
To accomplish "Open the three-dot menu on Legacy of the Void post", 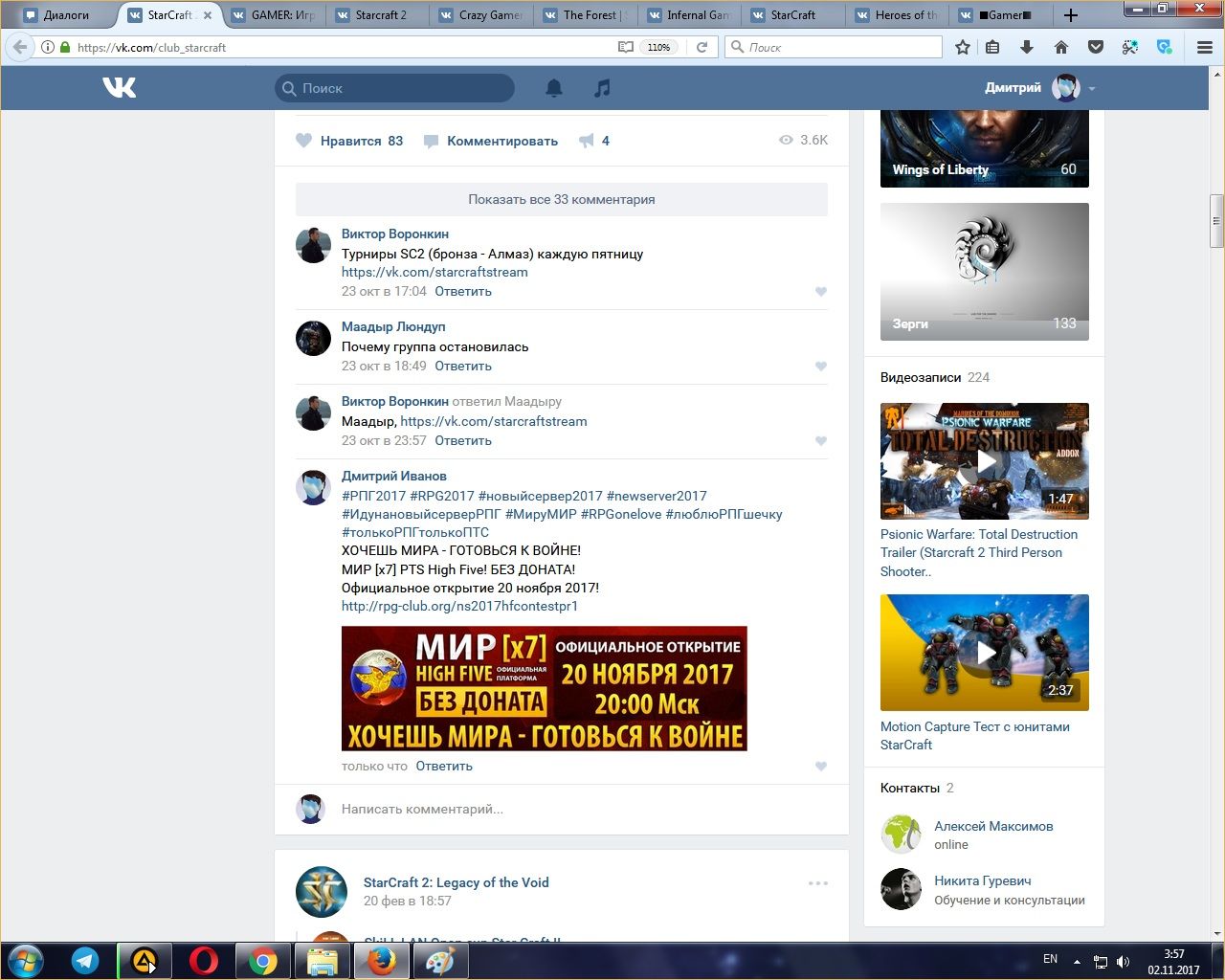I will 818,883.
